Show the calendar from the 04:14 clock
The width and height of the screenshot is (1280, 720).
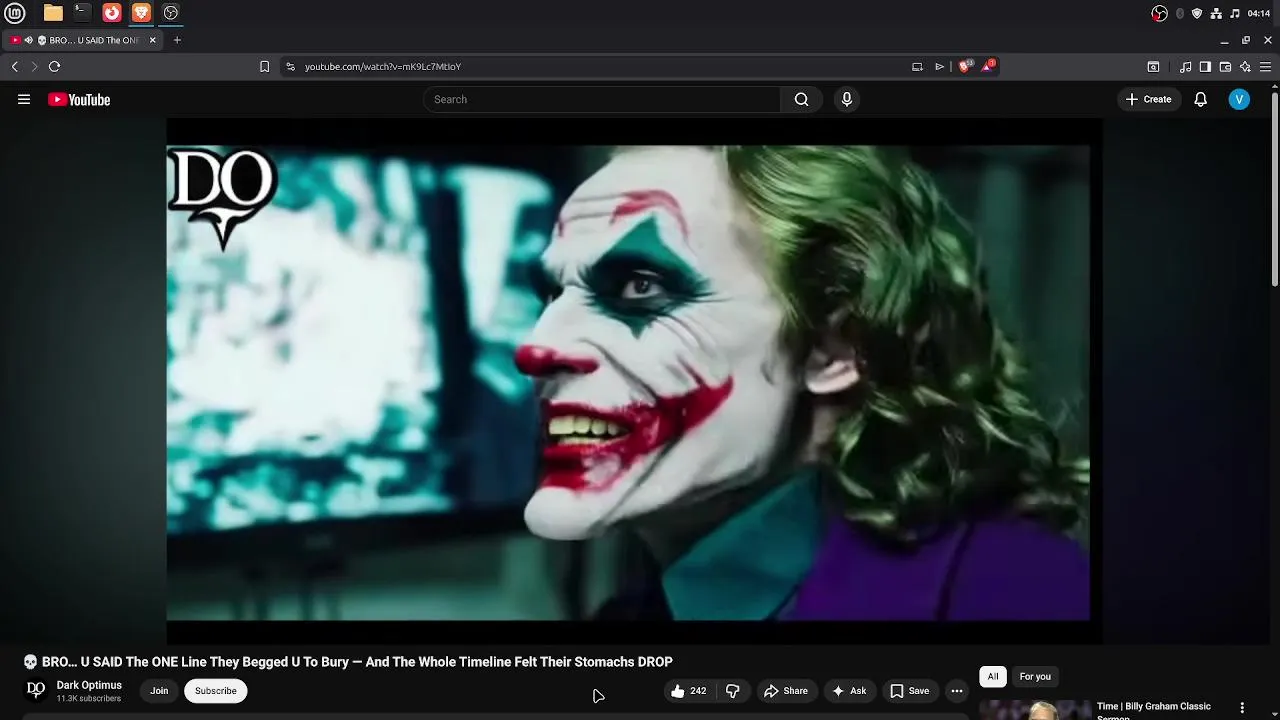1259,13
